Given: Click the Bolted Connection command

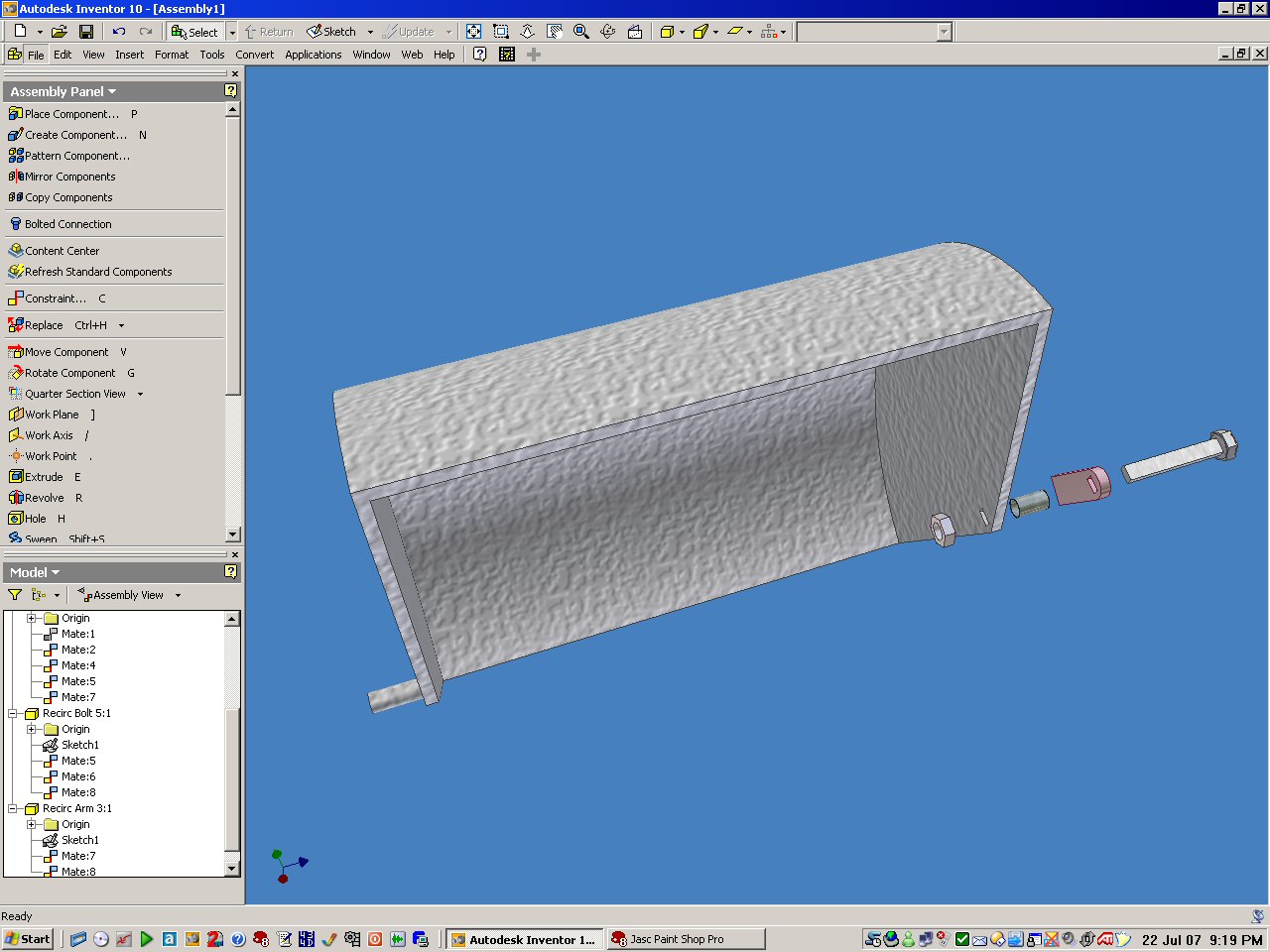Looking at the screenshot, I should [67, 224].
